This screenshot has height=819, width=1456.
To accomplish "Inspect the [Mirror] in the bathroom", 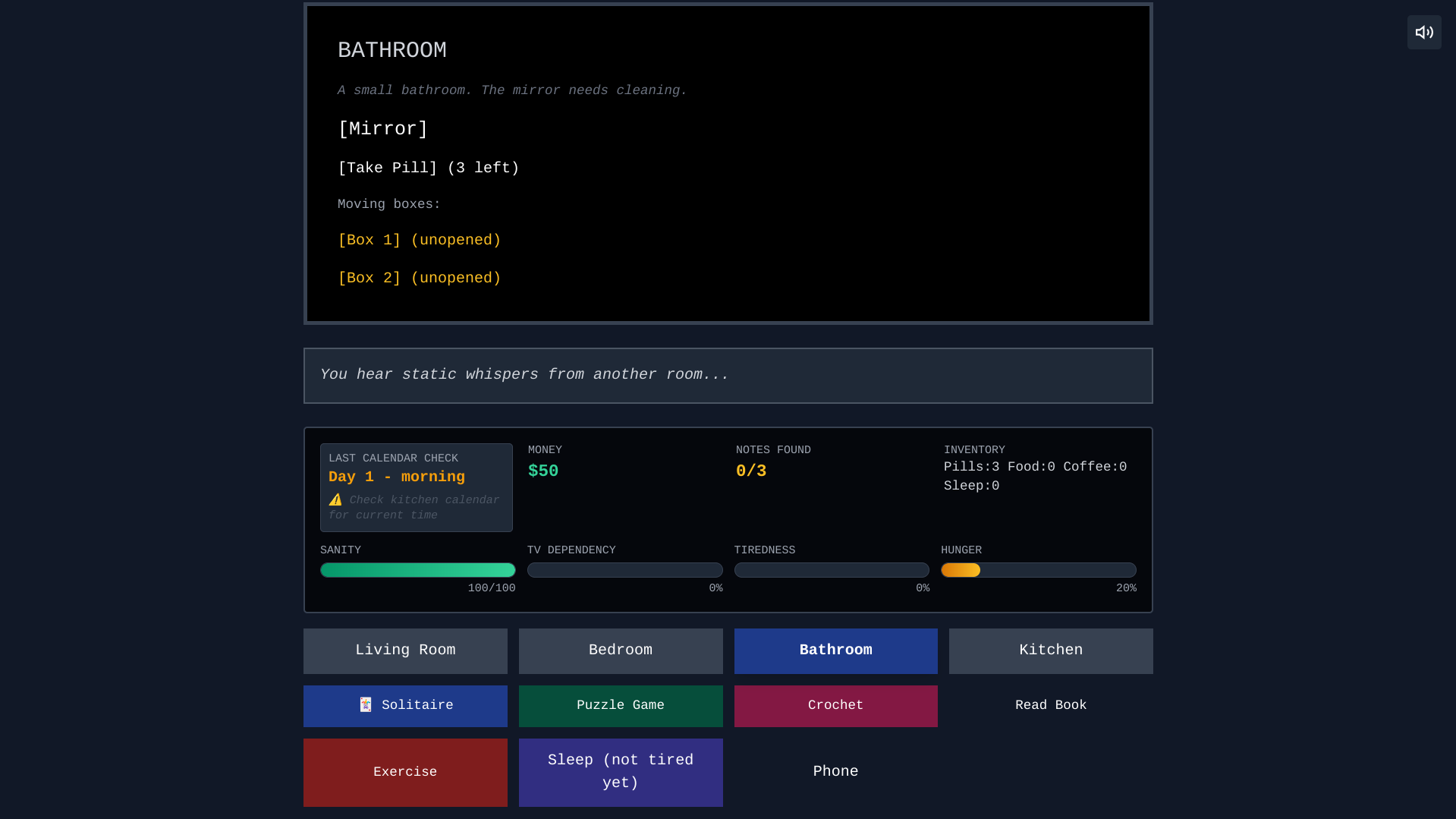I will 382,129.
